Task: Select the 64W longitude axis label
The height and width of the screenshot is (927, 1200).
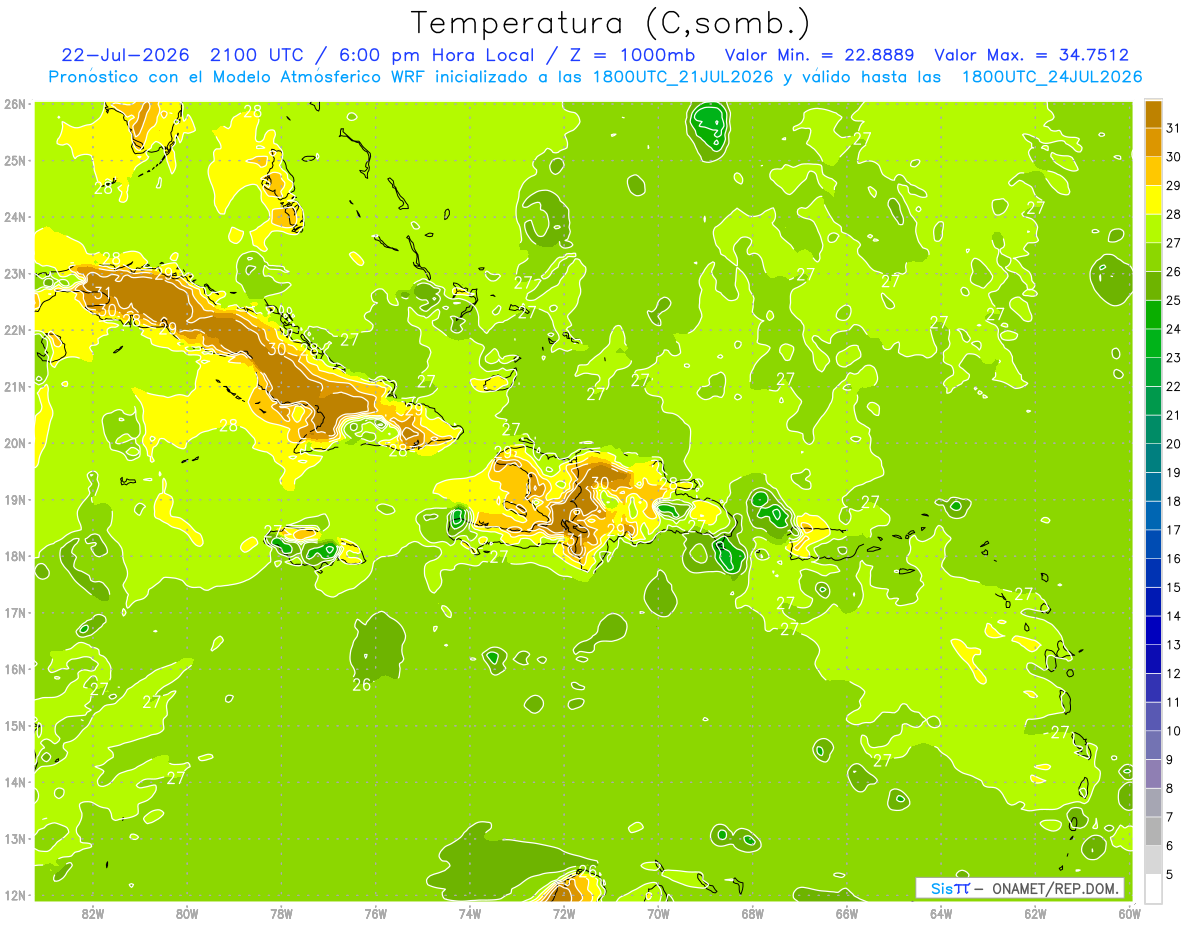Action: (941, 912)
